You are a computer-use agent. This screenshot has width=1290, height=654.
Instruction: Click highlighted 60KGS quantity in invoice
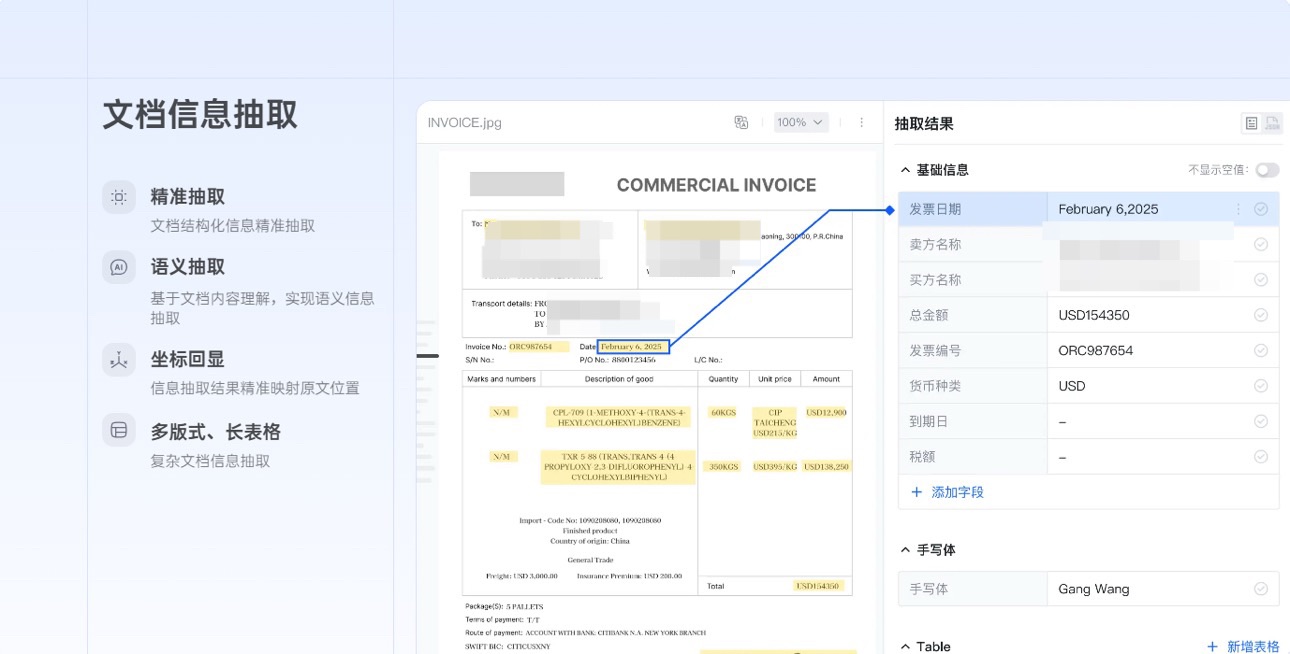coord(723,412)
